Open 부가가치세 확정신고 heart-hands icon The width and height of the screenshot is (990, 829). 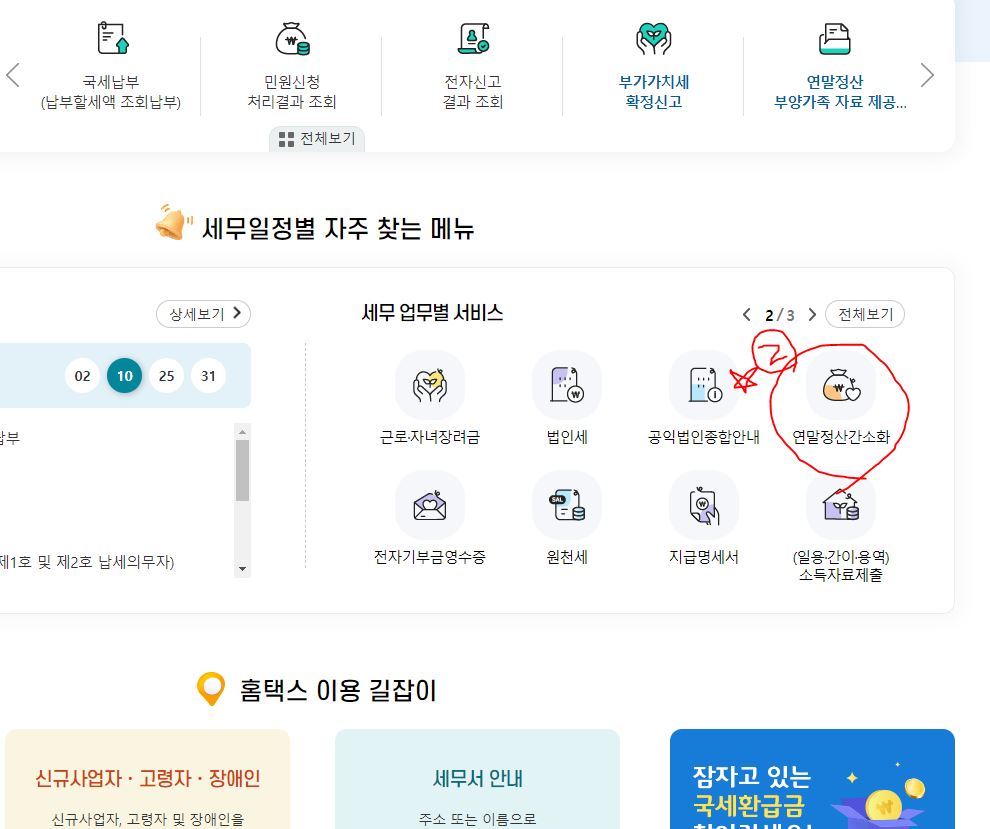[653, 39]
